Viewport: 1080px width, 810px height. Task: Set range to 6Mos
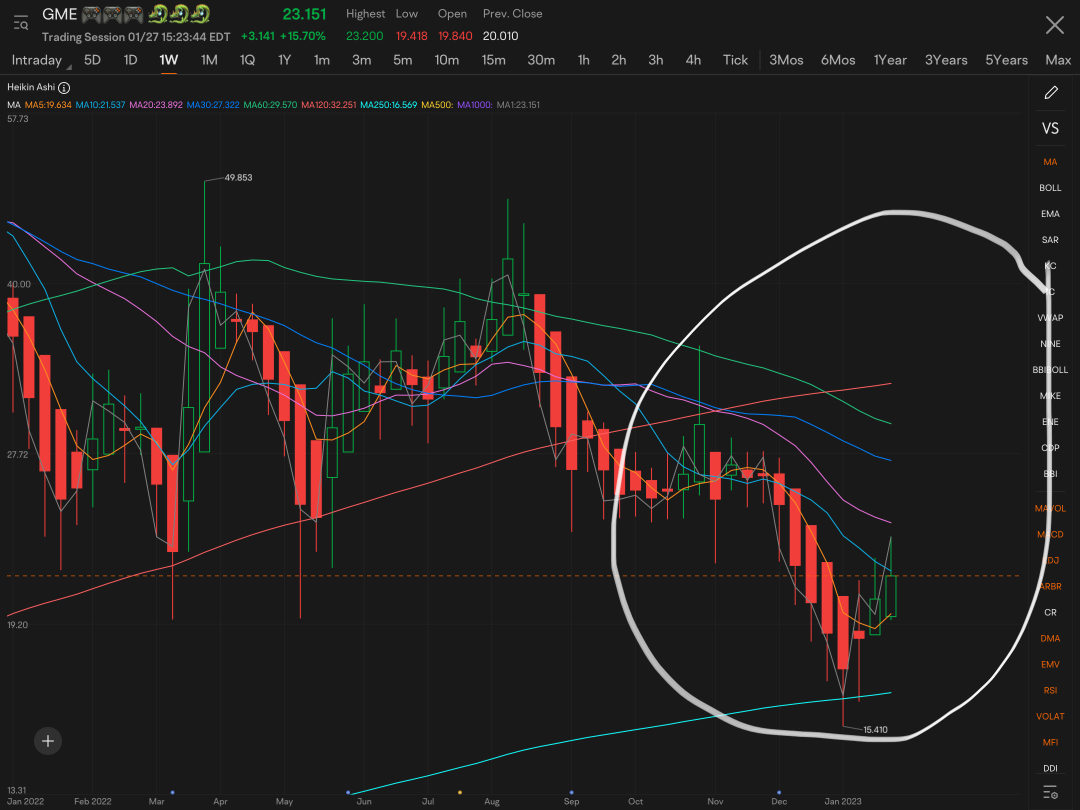tap(838, 60)
